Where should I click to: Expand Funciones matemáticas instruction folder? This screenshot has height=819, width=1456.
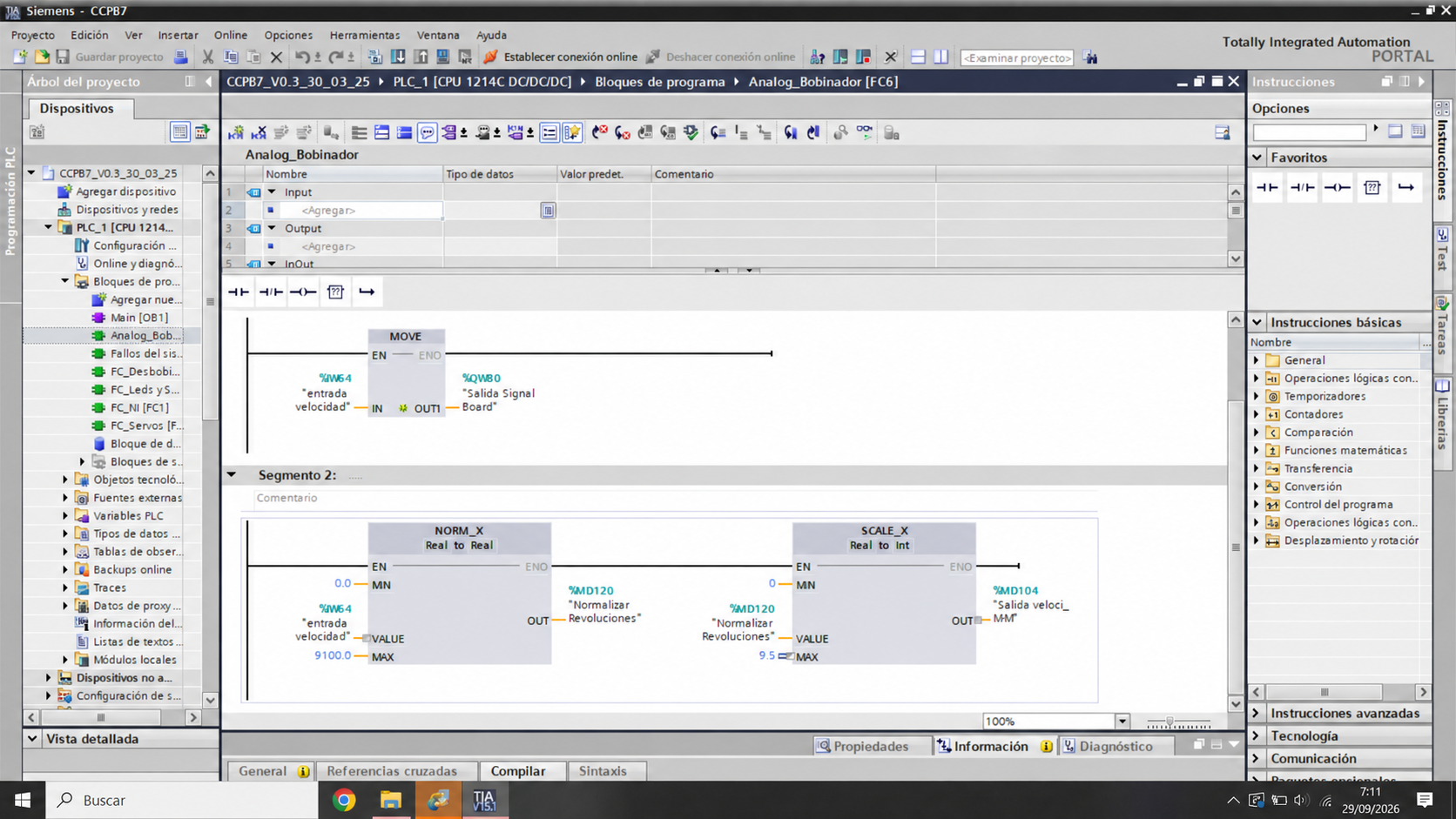tap(1257, 450)
